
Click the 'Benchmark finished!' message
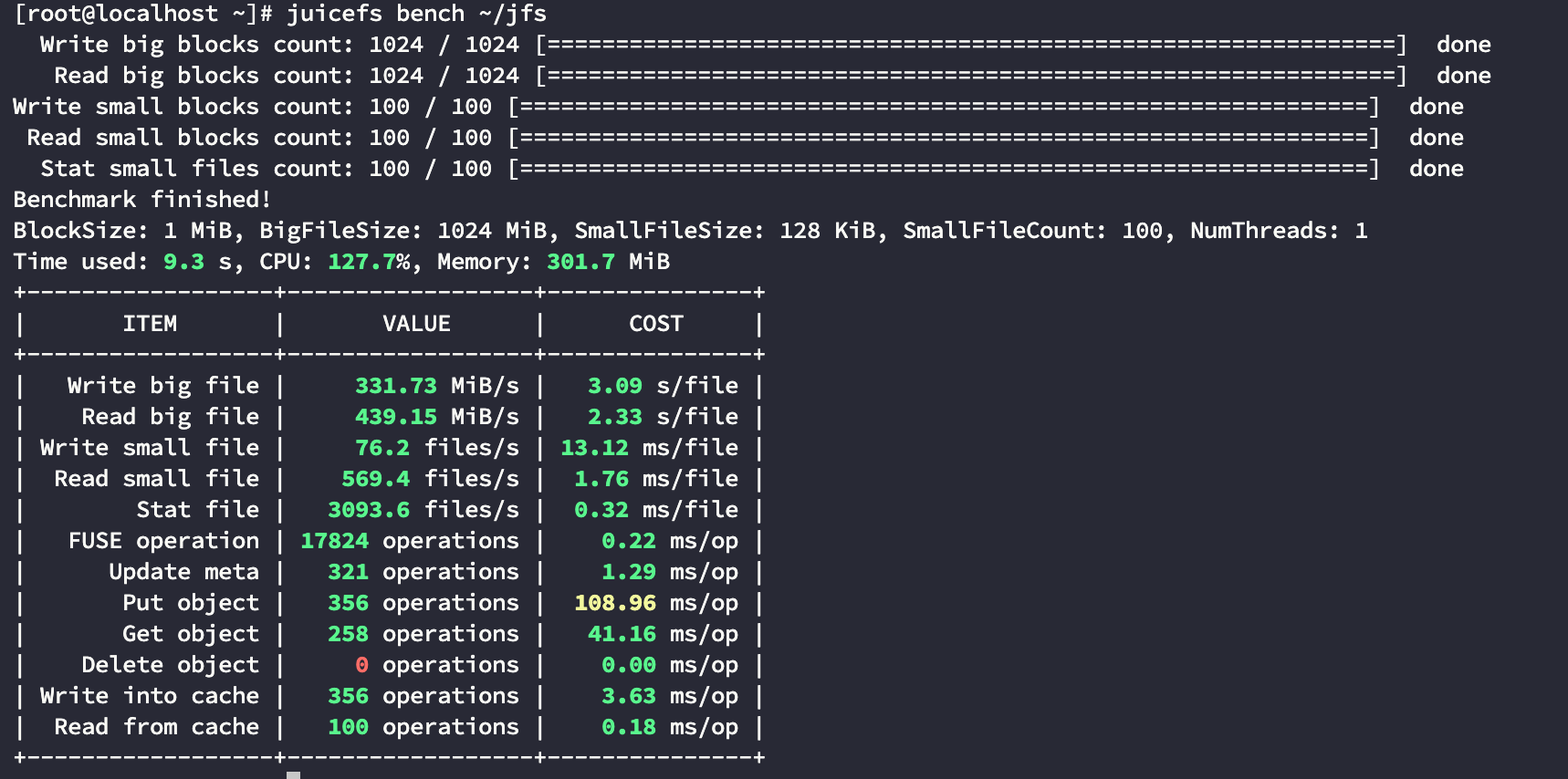141,200
